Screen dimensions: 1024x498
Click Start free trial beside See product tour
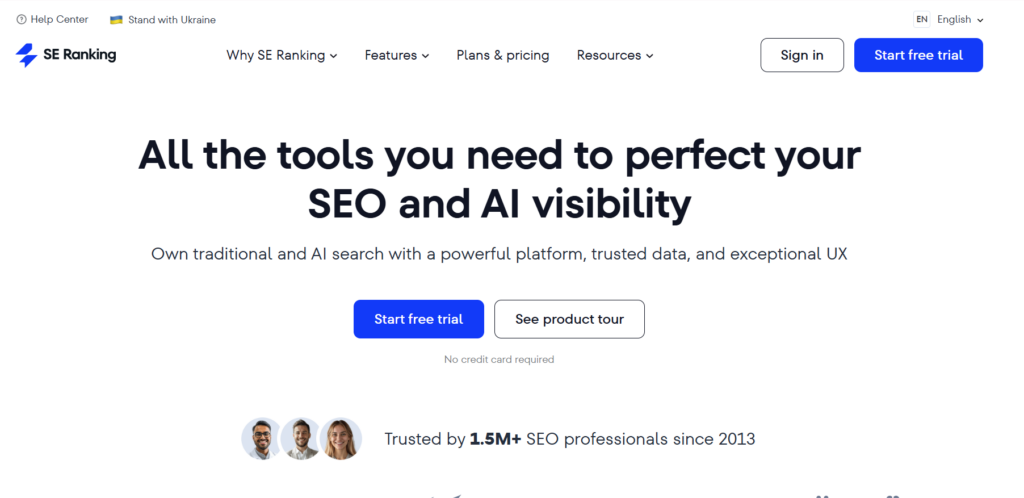pos(418,319)
